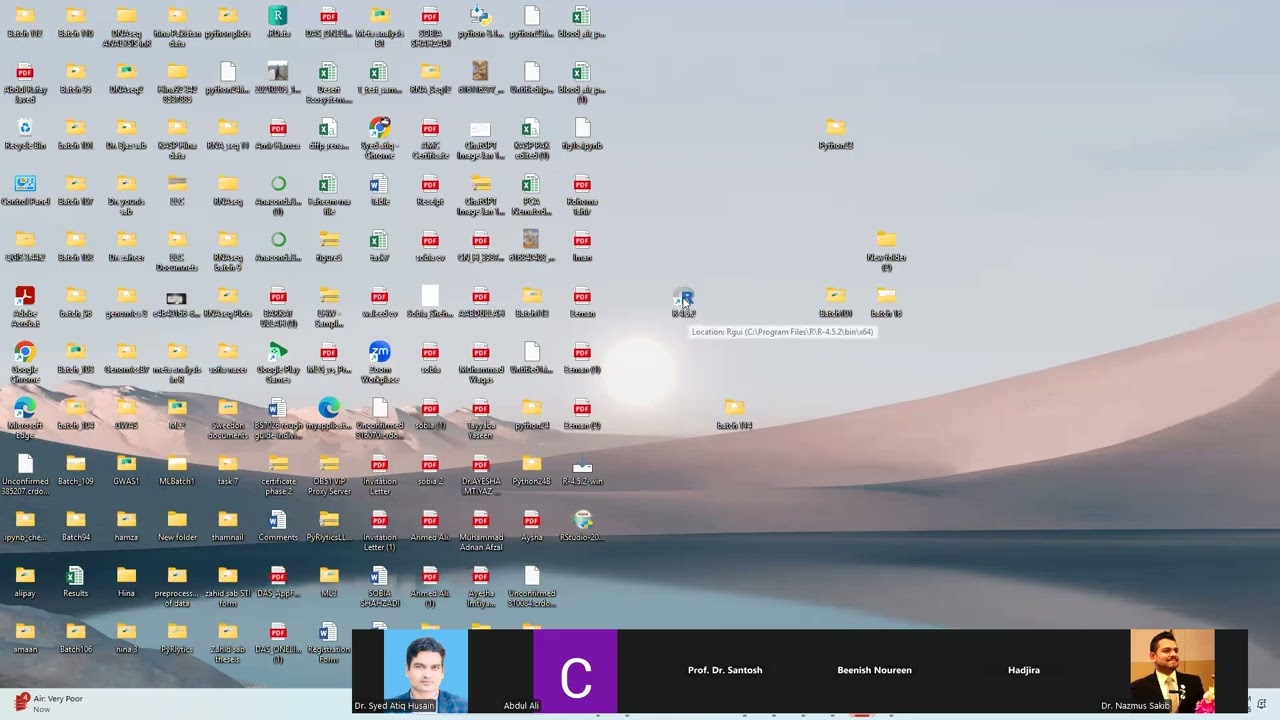Open the Control Panel shortcut
This screenshot has height=720, width=1280.
click(x=25, y=190)
